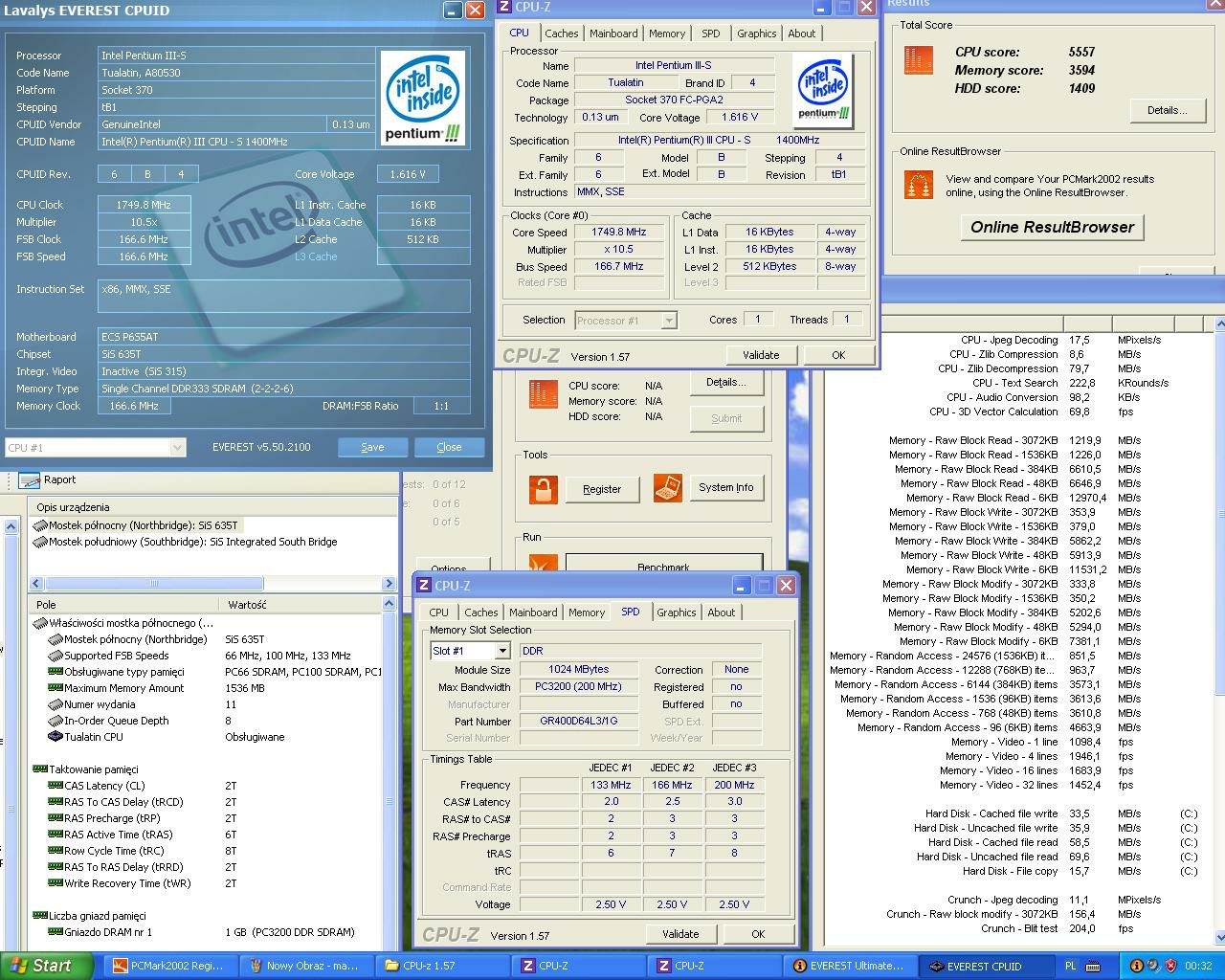This screenshot has height=980, width=1225.
Task: Click the Online ResultBrowser button
Action: click(x=1052, y=227)
